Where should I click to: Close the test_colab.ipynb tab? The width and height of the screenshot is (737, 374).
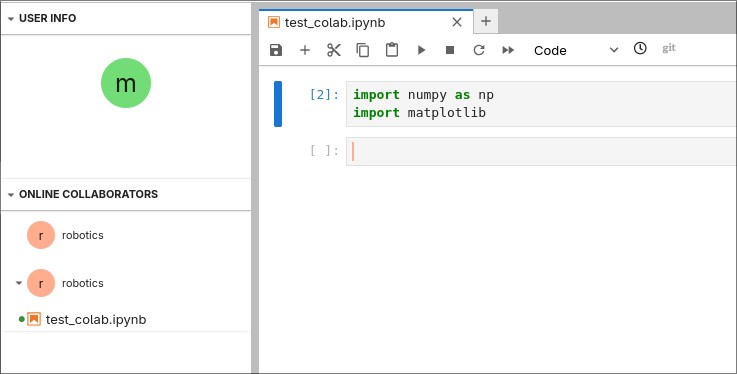point(457,22)
